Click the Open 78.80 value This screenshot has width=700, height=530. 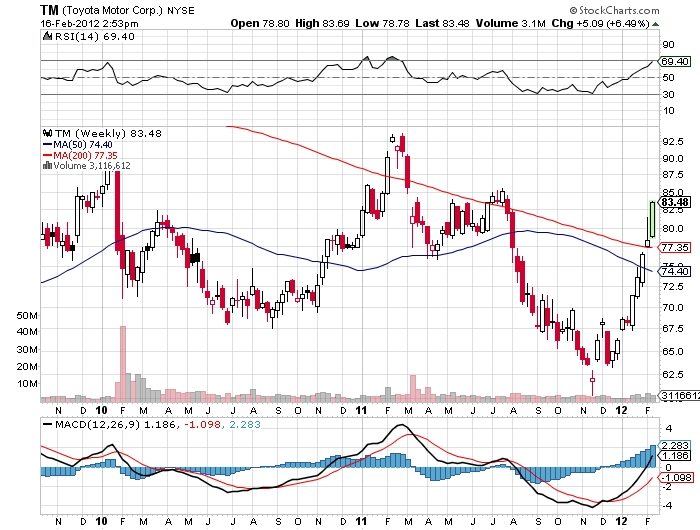[260, 24]
